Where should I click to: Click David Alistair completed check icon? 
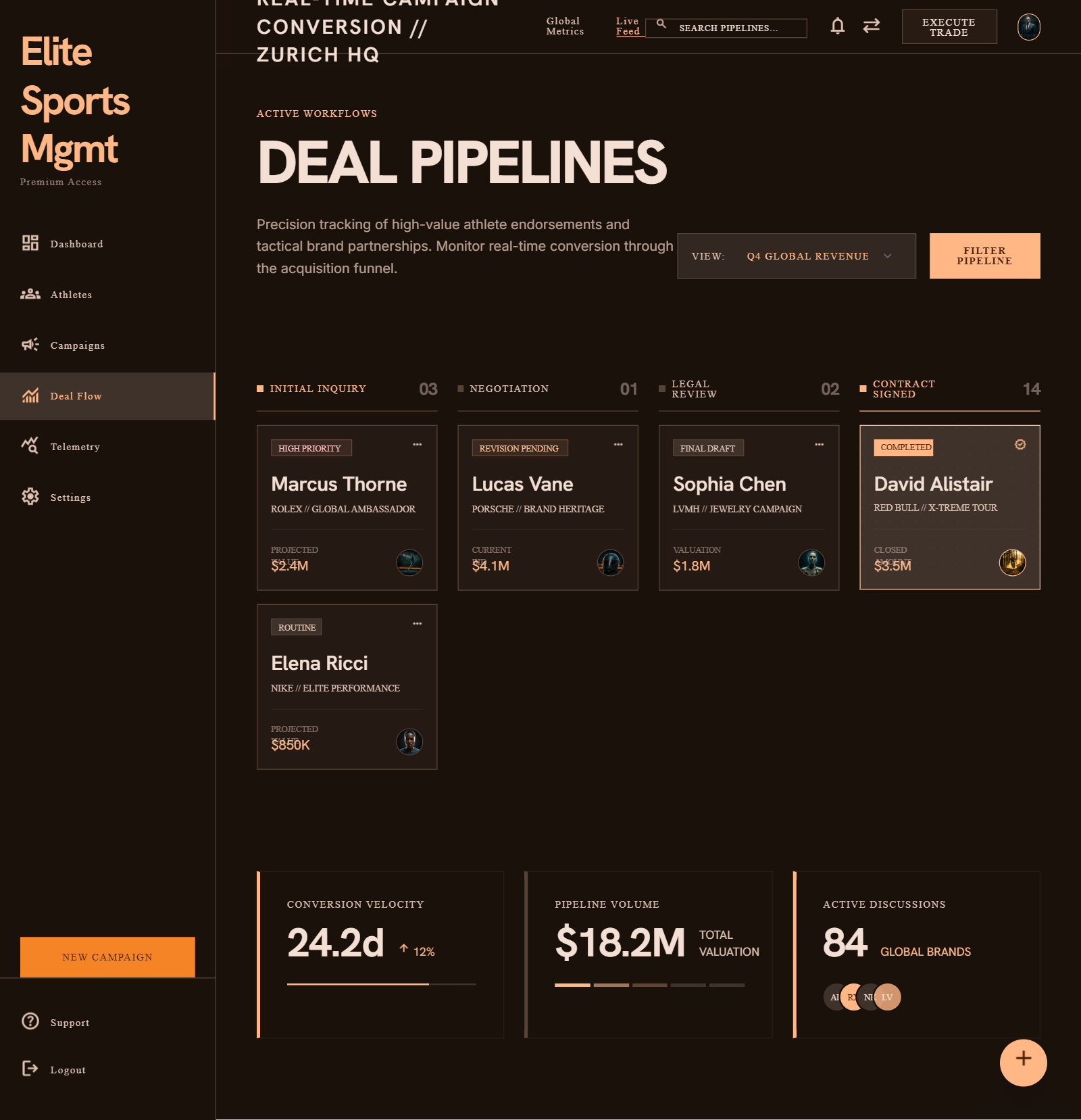click(1020, 444)
